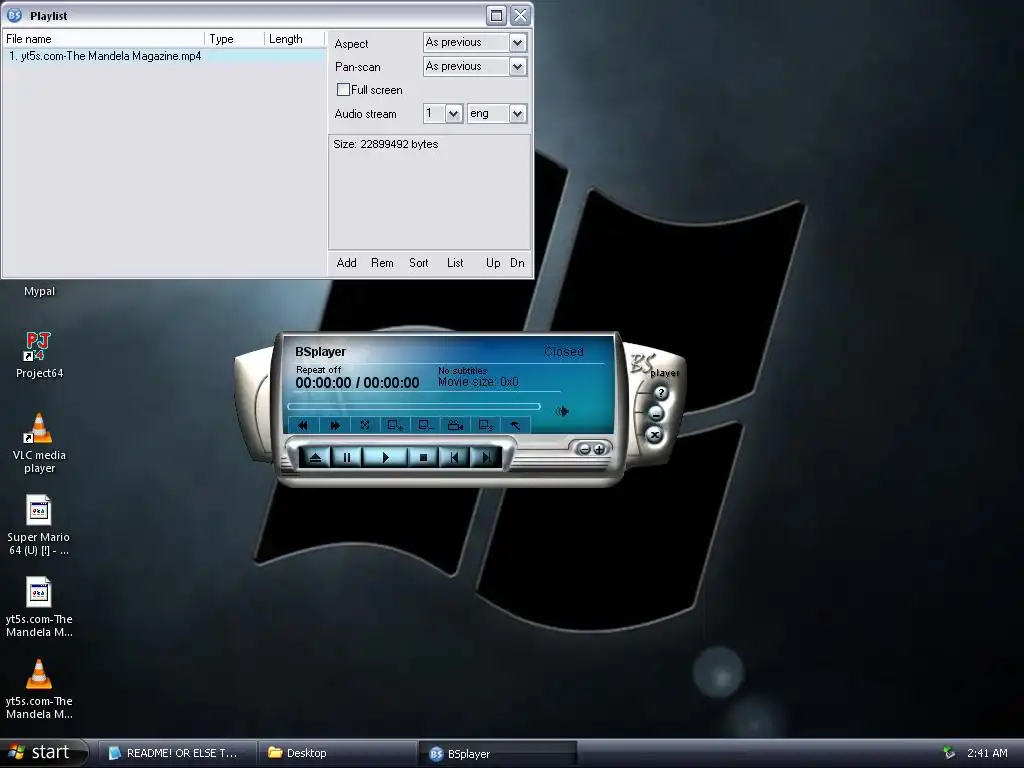Skip to next track in BSplayer
This screenshot has width=1024, height=768.
(486, 458)
